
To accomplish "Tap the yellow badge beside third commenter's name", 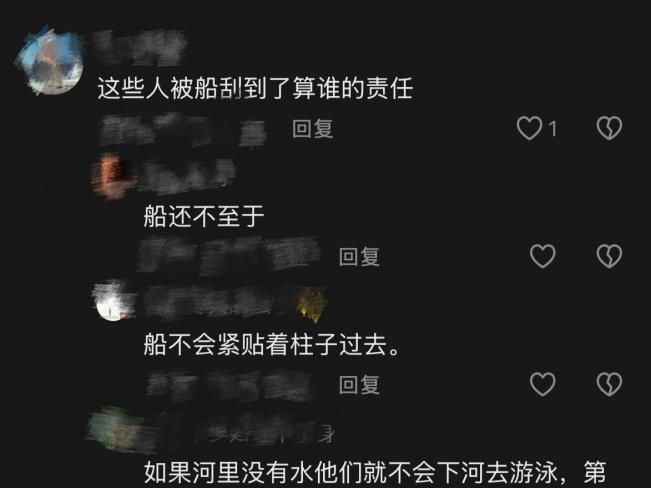I will coord(311,304).
